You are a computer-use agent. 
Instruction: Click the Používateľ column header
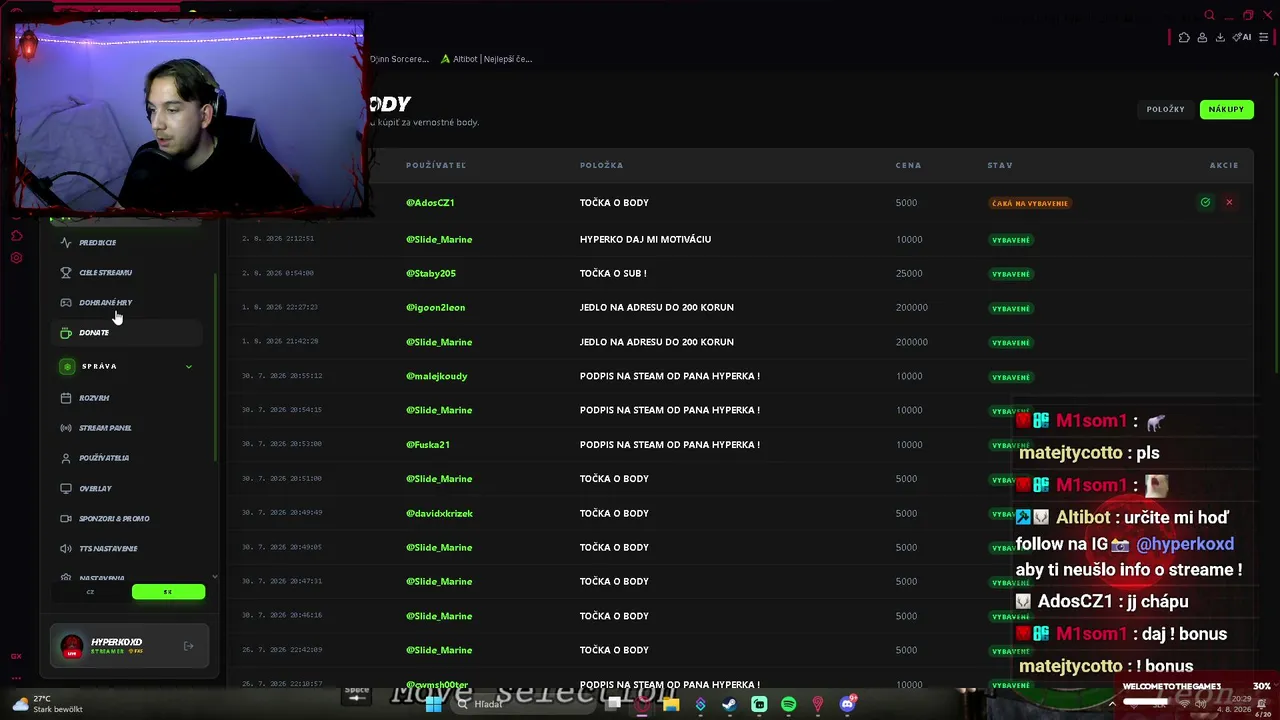436,166
